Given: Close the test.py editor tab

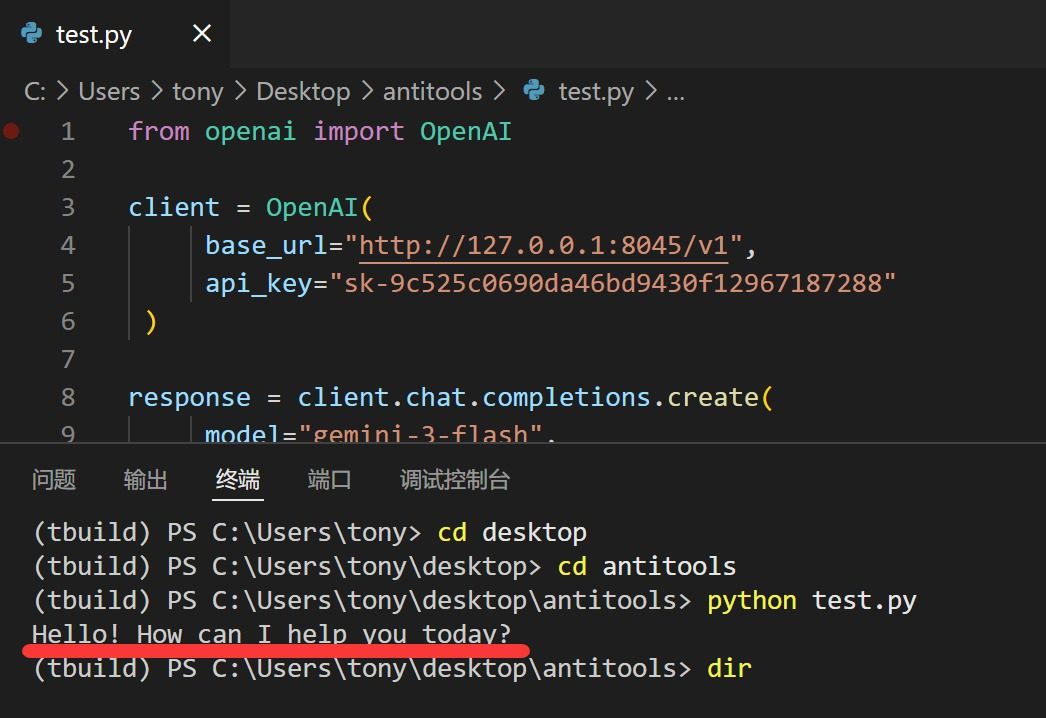Looking at the screenshot, I should pyautogui.click(x=202, y=34).
